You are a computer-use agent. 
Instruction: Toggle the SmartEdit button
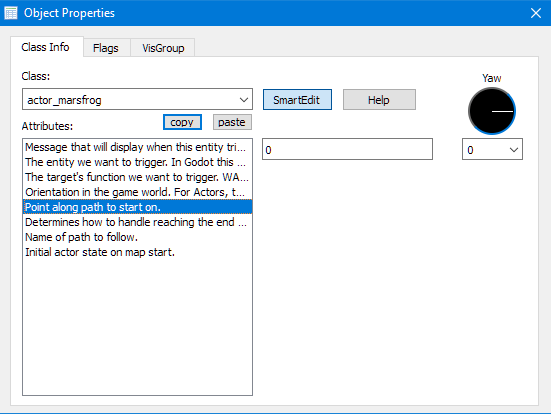tap(297, 100)
